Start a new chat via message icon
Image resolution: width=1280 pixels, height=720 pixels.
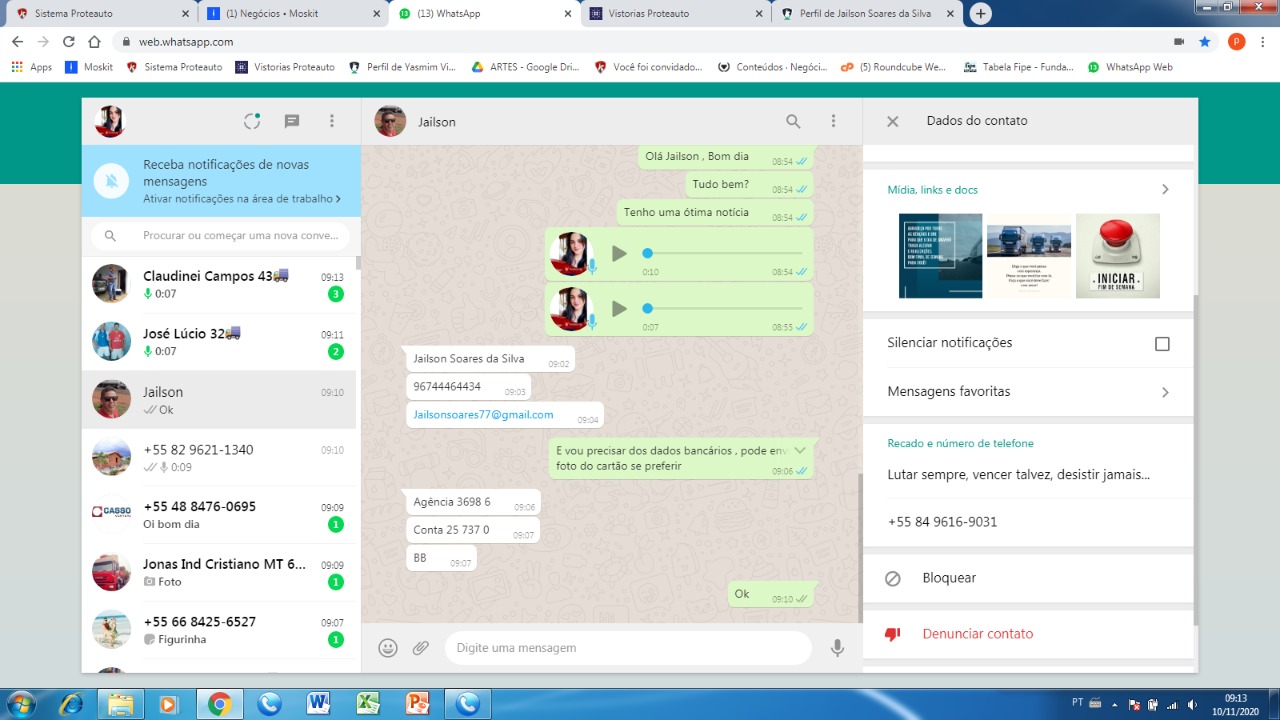[292, 121]
